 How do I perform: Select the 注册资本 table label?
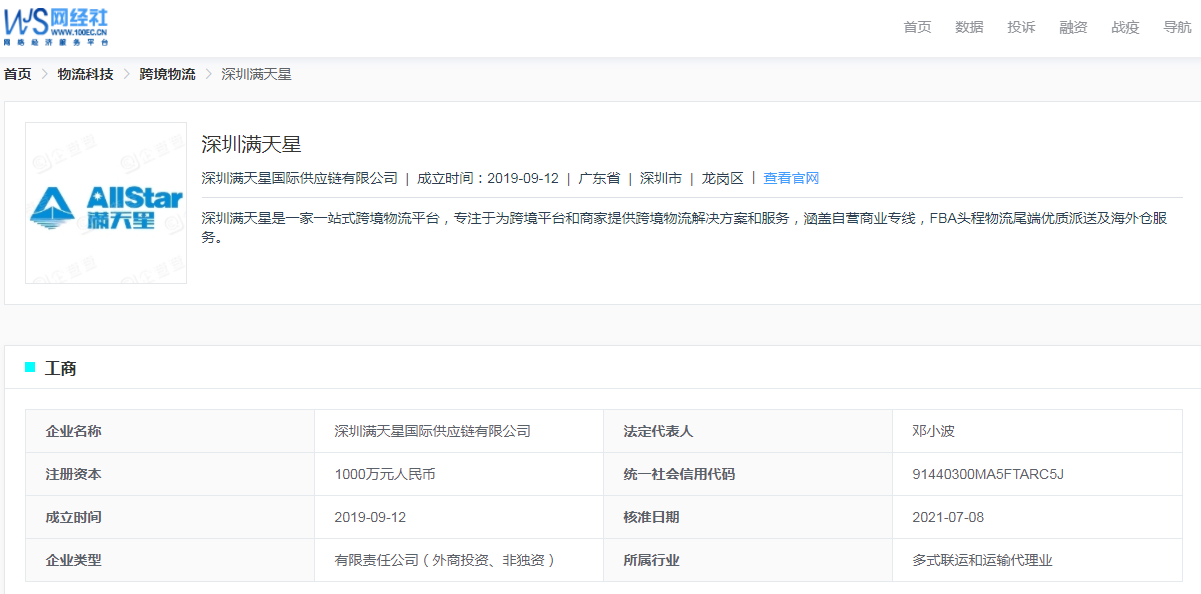pos(73,474)
